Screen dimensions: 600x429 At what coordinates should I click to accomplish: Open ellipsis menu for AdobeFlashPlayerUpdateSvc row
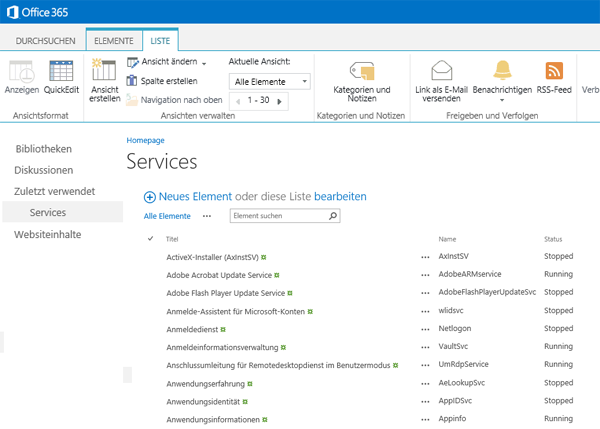click(x=425, y=293)
